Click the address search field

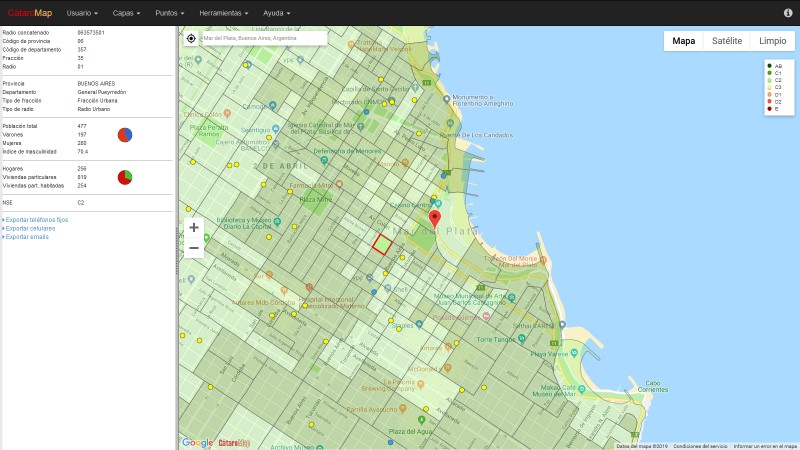[x=264, y=38]
